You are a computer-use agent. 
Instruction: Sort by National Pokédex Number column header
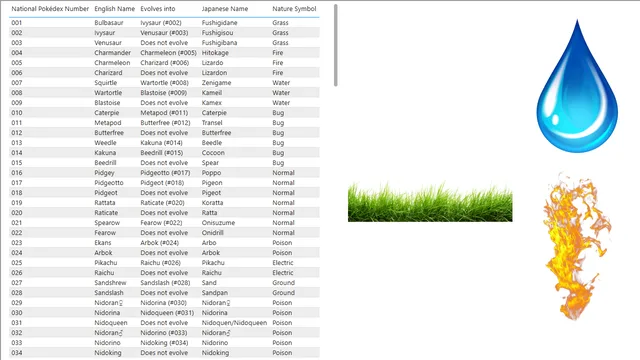[50, 9]
